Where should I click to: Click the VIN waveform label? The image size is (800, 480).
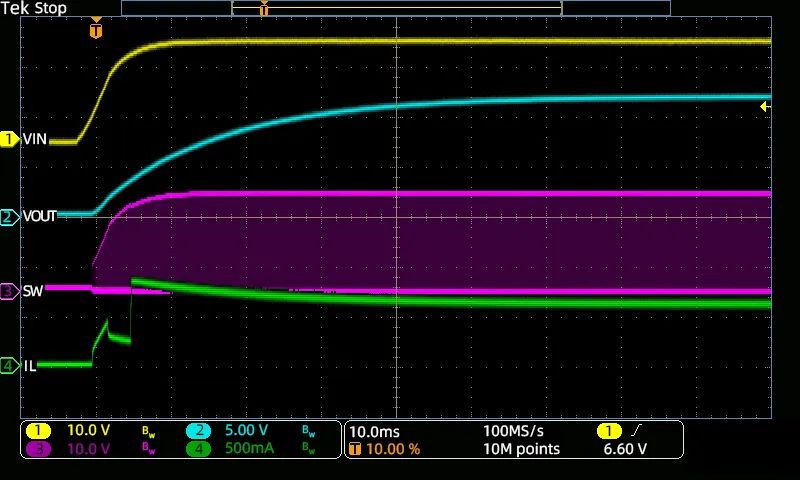click(x=35, y=139)
